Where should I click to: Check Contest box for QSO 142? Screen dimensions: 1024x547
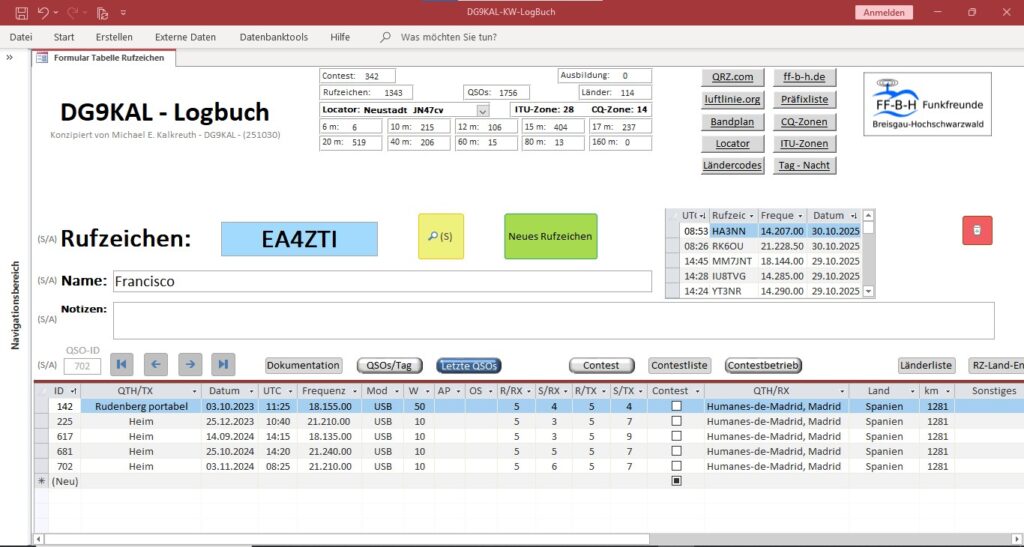pyautogui.click(x=676, y=407)
